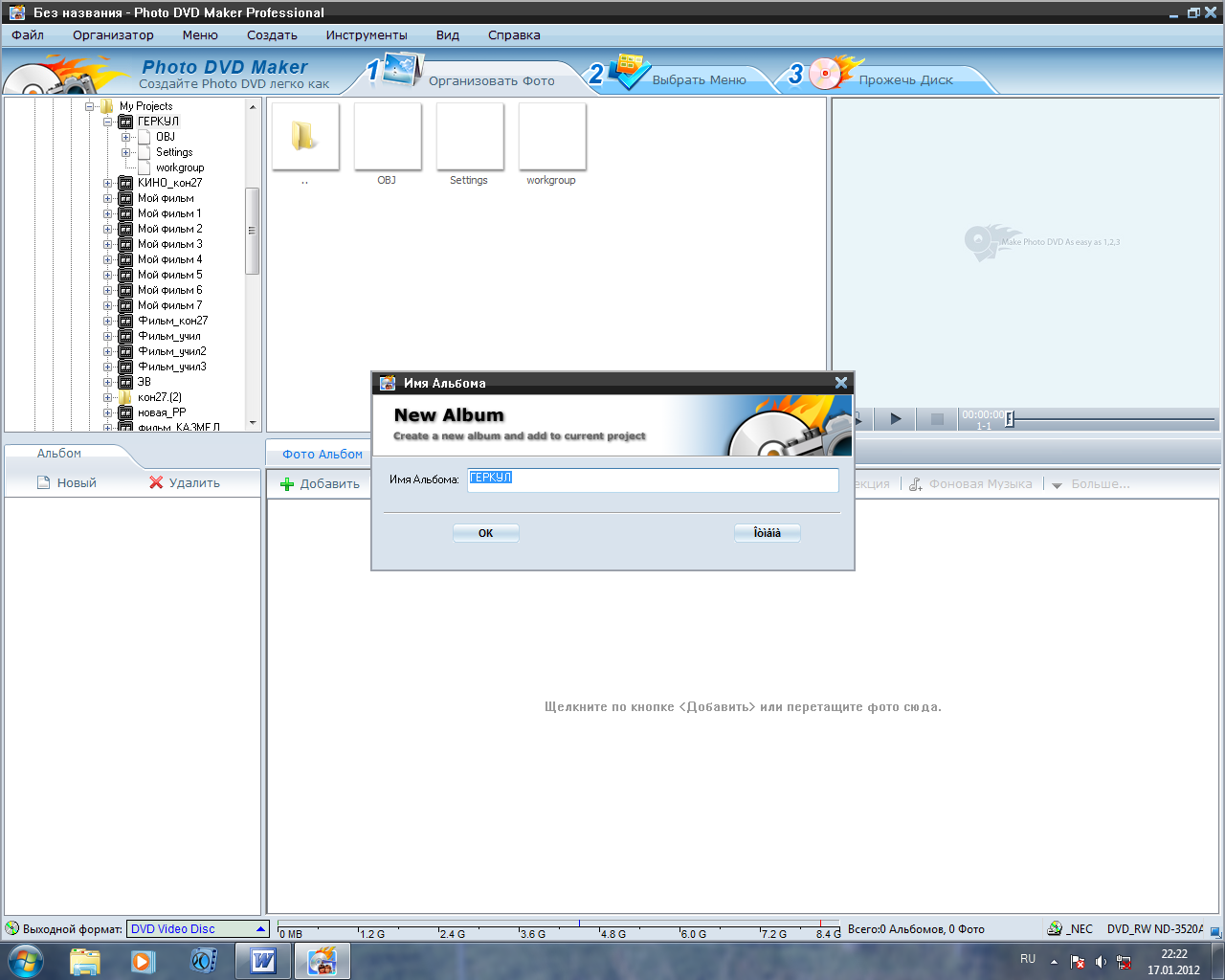1225x980 pixels.
Task: Expand the Settings folder node
Action: click(x=126, y=152)
